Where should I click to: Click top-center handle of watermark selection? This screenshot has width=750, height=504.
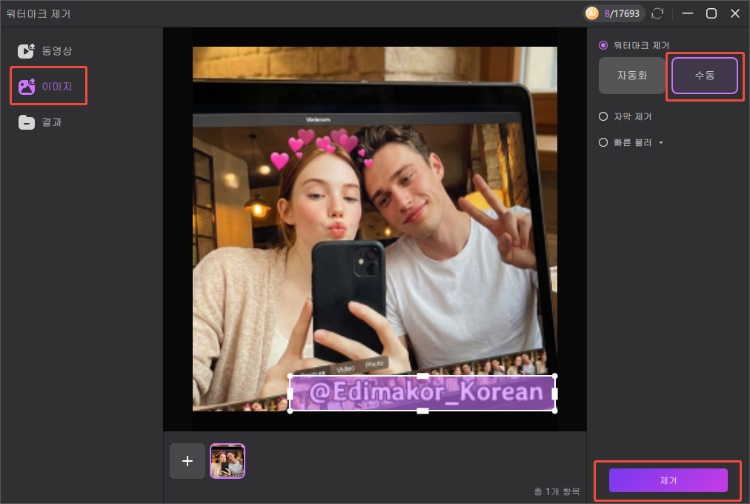tap(422, 376)
